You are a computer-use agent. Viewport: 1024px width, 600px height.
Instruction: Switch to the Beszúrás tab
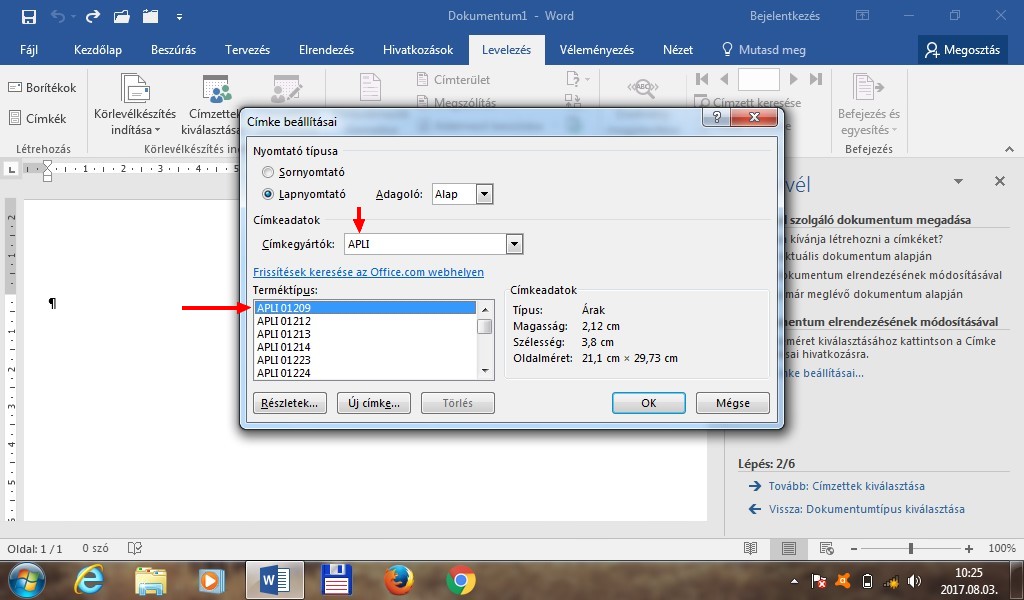coord(173,50)
